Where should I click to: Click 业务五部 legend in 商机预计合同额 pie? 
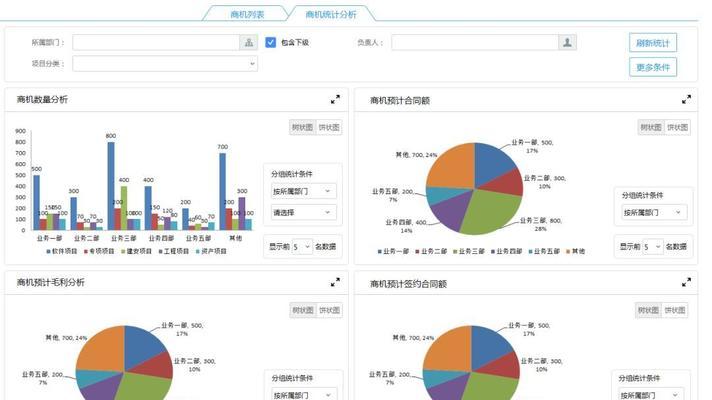(x=544, y=251)
